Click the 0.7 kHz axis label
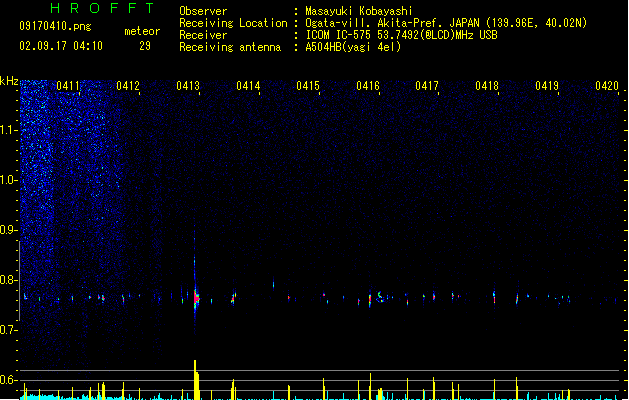The width and height of the screenshot is (629, 400). click(x=8, y=330)
